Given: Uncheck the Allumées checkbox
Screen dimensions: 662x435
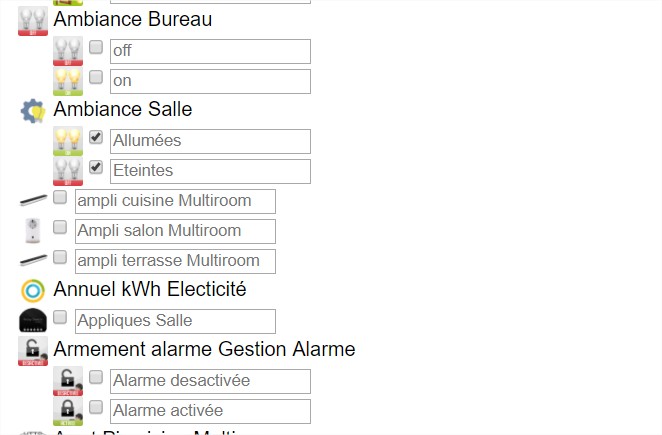Looking at the screenshot, I should pos(96,137).
